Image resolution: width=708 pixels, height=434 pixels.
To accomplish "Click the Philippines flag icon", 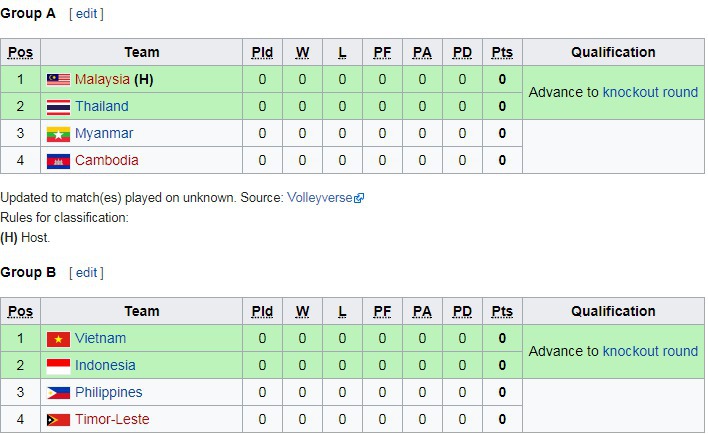I will point(58,393).
